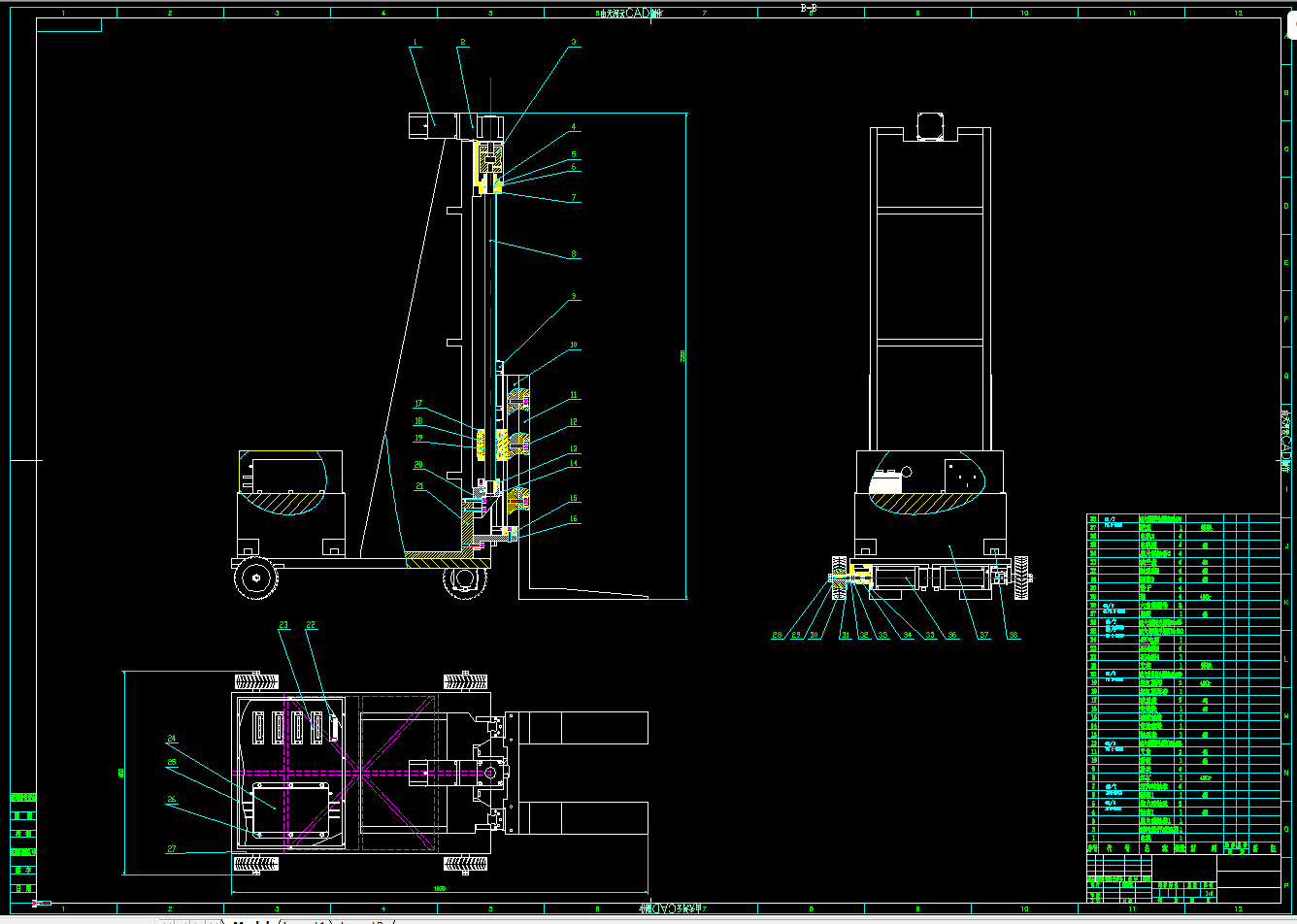The image size is (1297, 924).
Task: Click the B-B section view label
Action: 809,8
